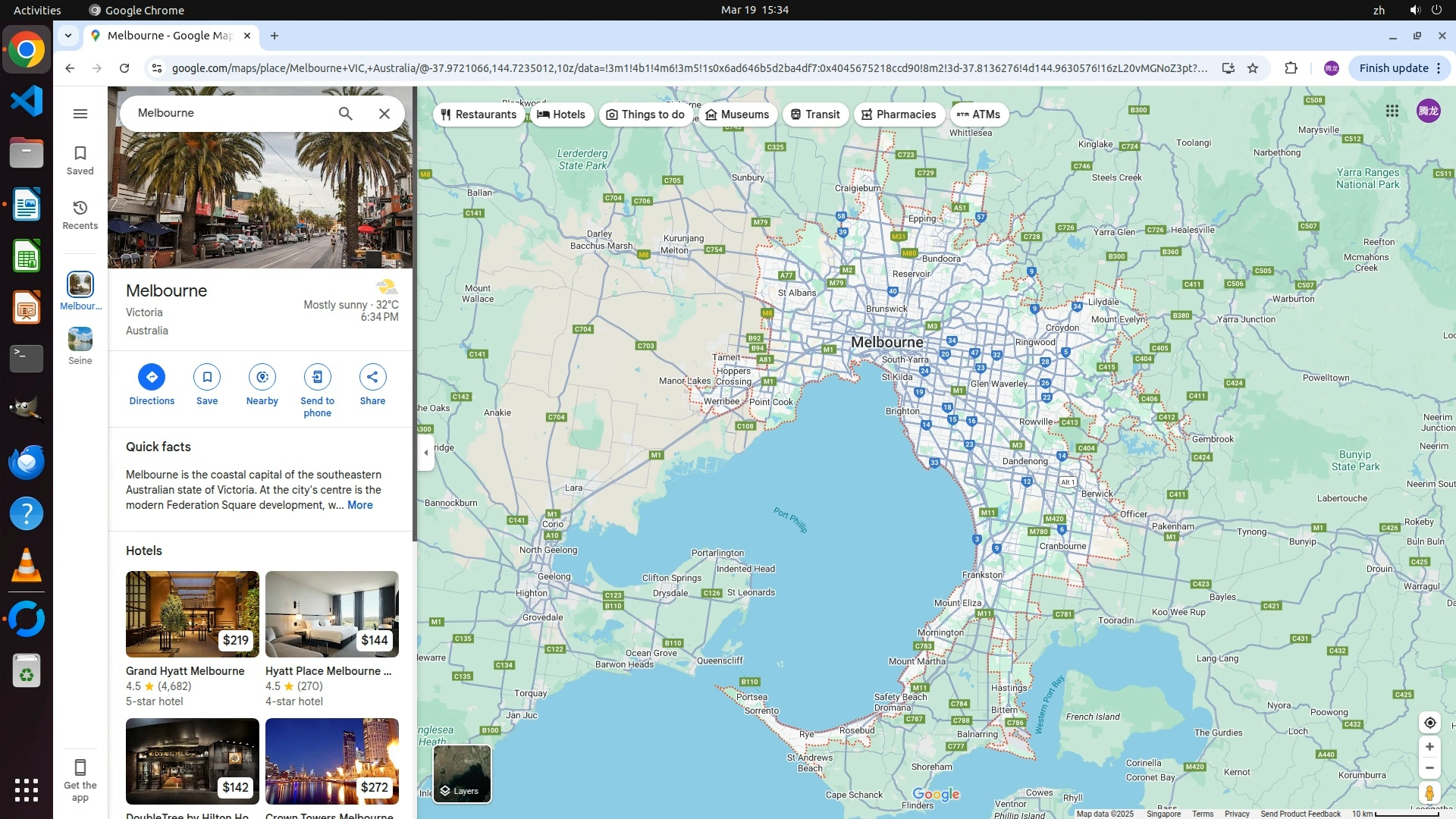
Task: Click the Share icon
Action: 372,377
